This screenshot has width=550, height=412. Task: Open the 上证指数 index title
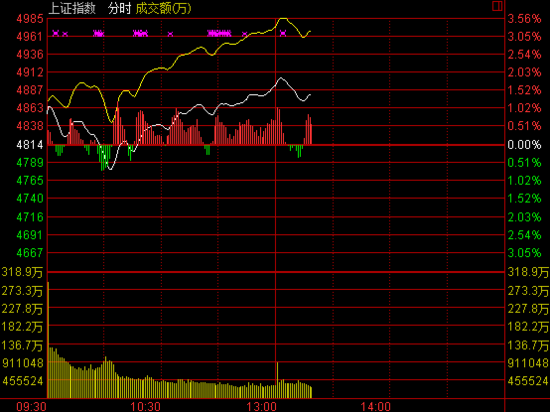72,8
